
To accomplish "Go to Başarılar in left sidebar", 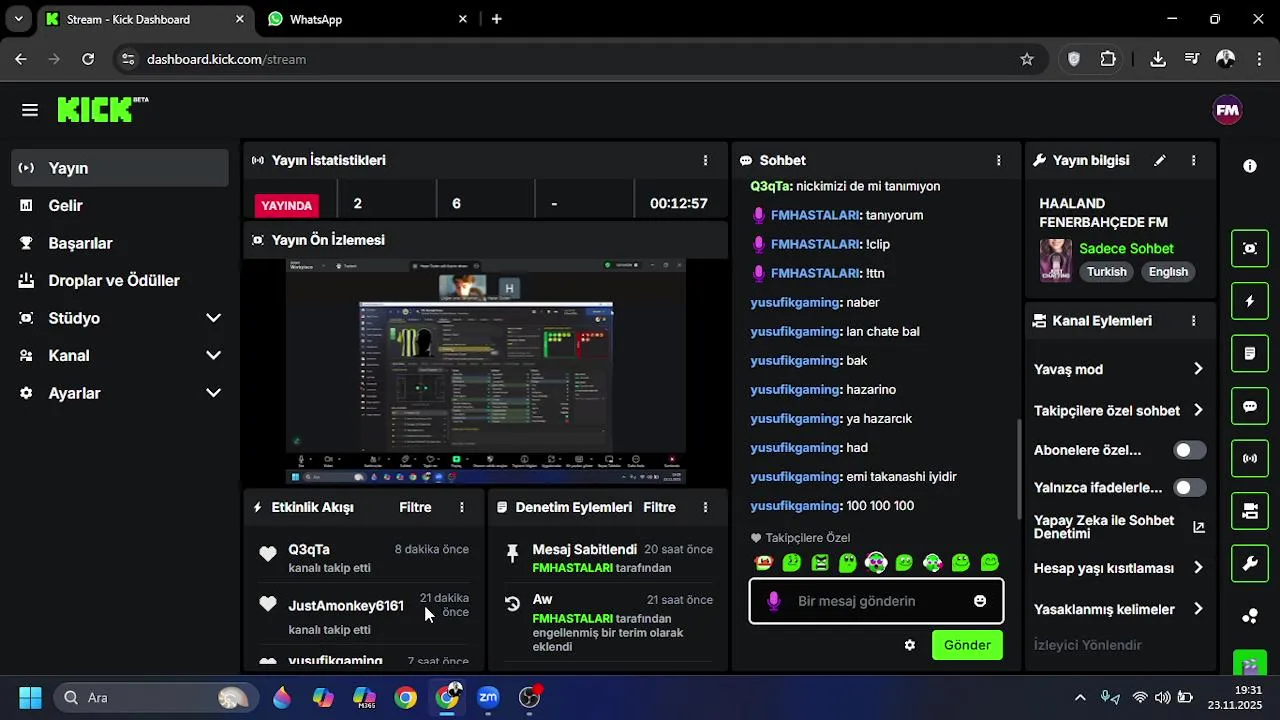I will (120, 243).
